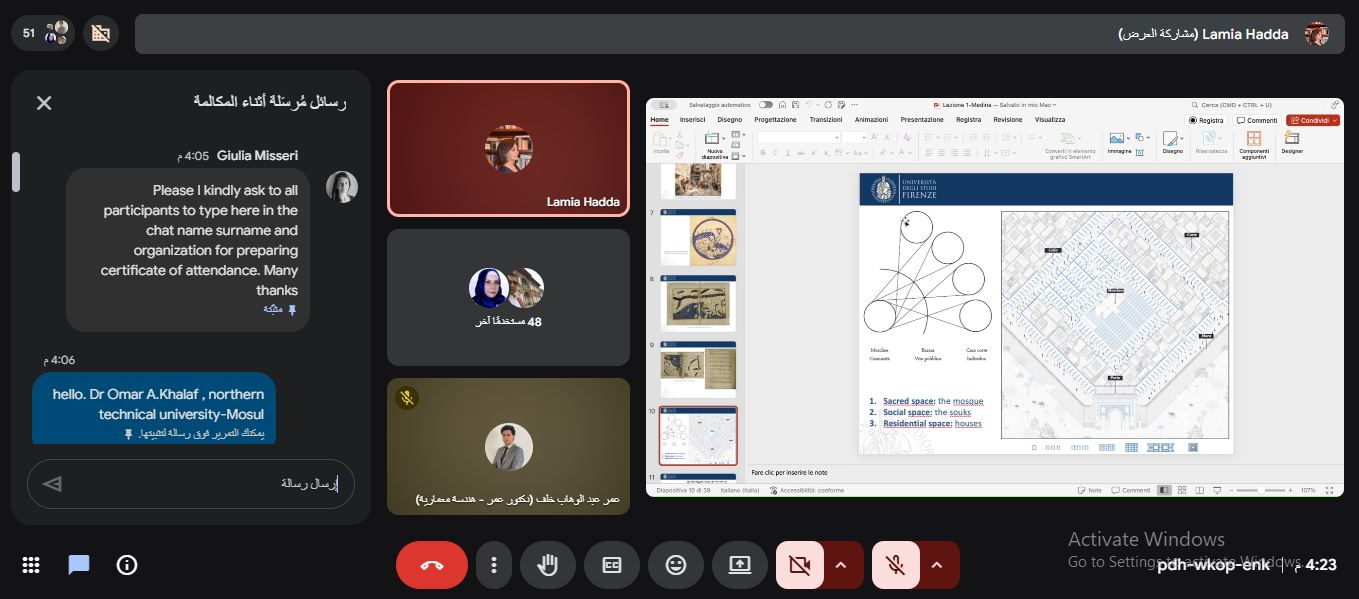
Task: Open the meeting details info icon
Action: tap(127, 565)
